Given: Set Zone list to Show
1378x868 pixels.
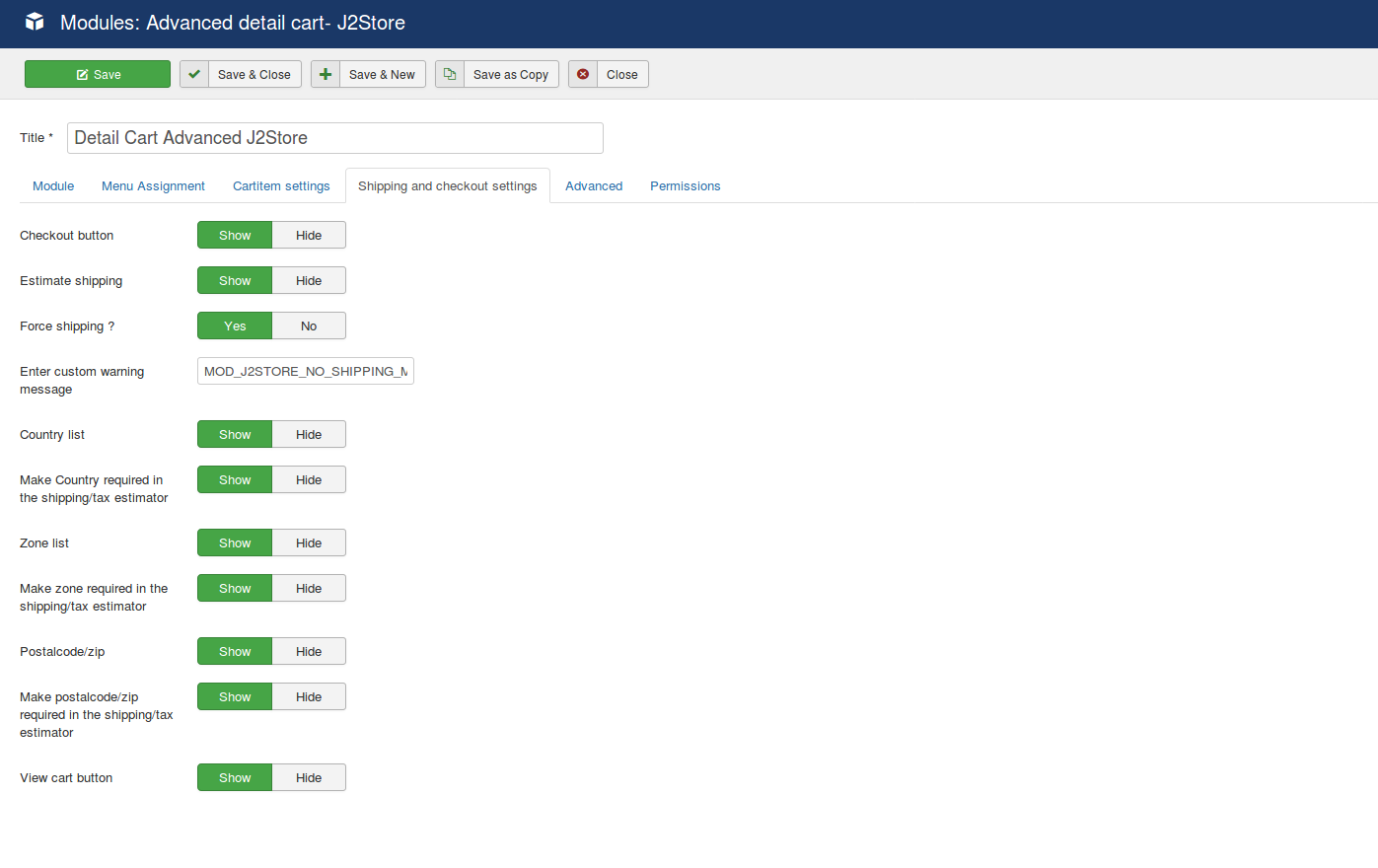Looking at the screenshot, I should tap(235, 542).
